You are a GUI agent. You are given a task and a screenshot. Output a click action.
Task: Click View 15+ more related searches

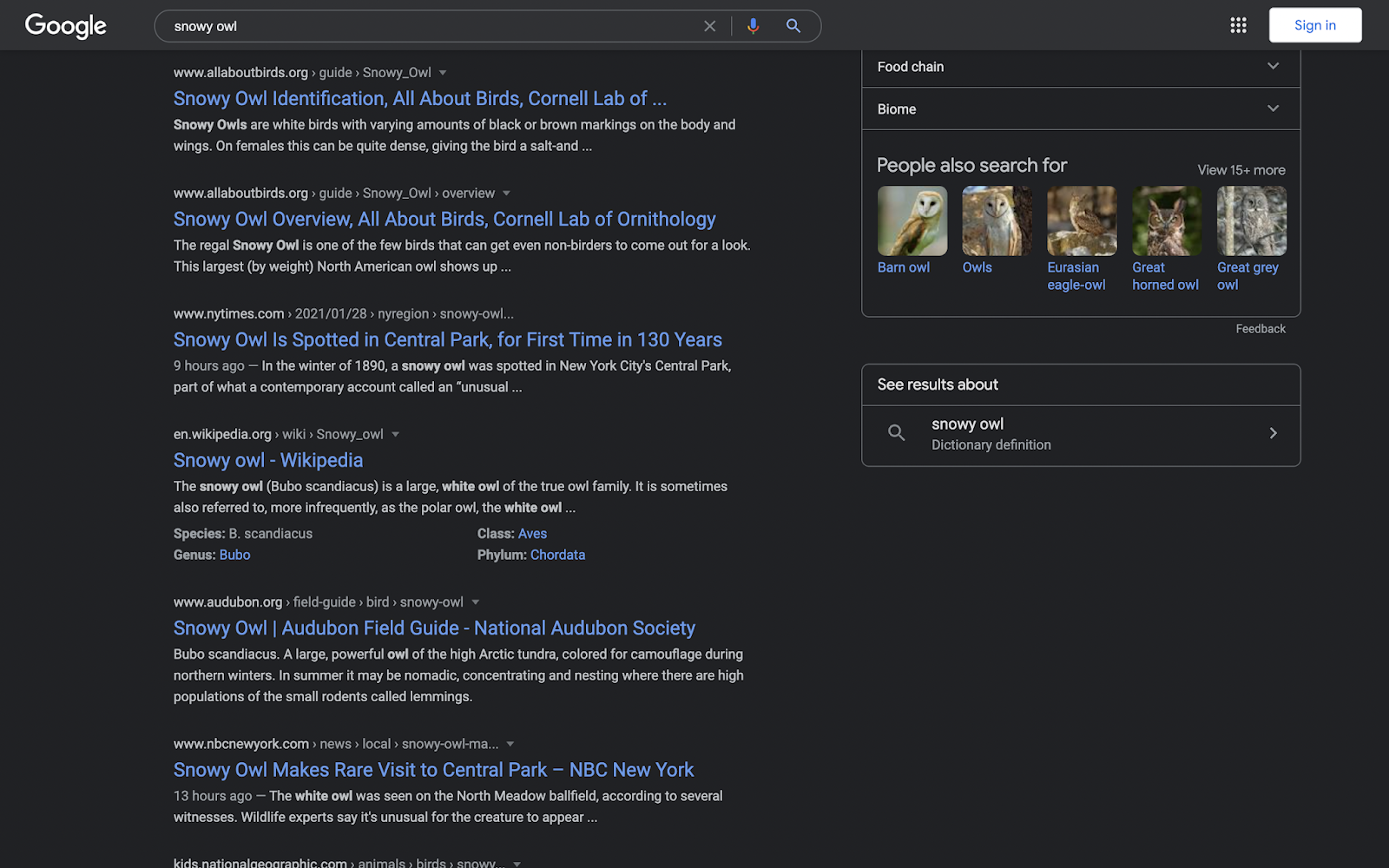click(1241, 169)
